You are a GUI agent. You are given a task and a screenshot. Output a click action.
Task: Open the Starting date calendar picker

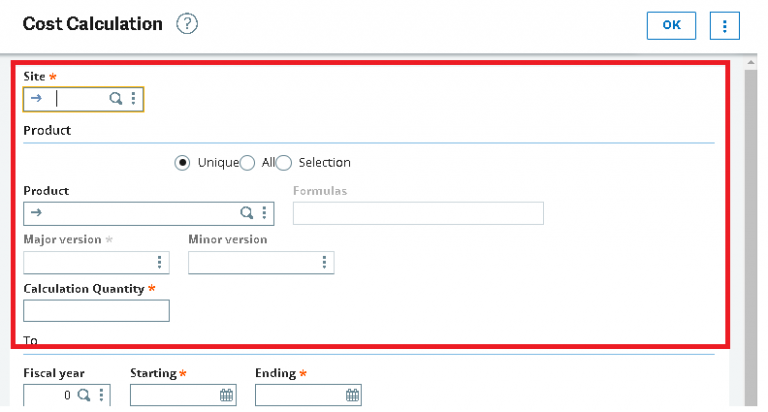pos(227,395)
